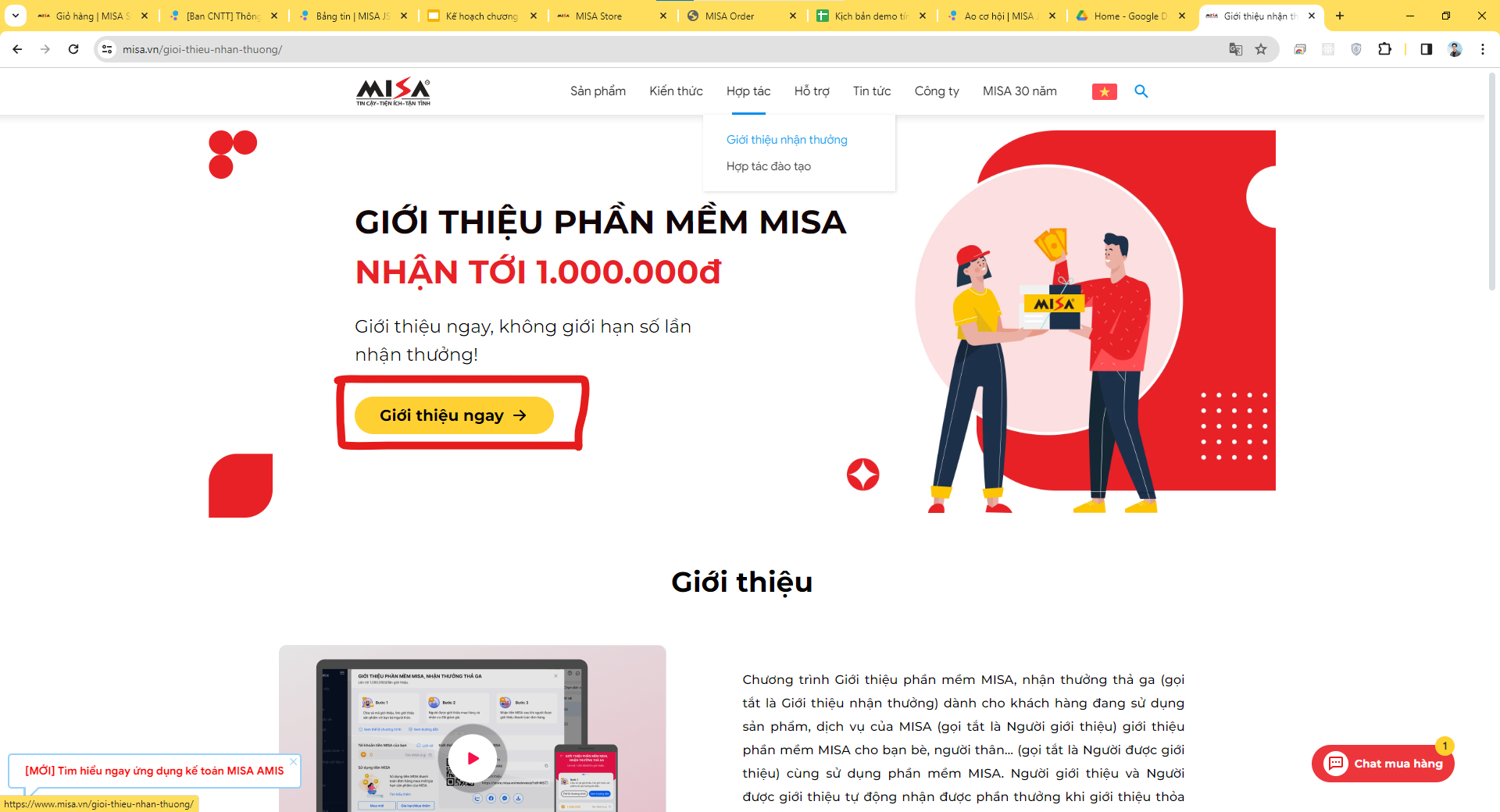Expand the Sản phẩm menu
Viewport: 1500px width, 812px height.
(598, 91)
